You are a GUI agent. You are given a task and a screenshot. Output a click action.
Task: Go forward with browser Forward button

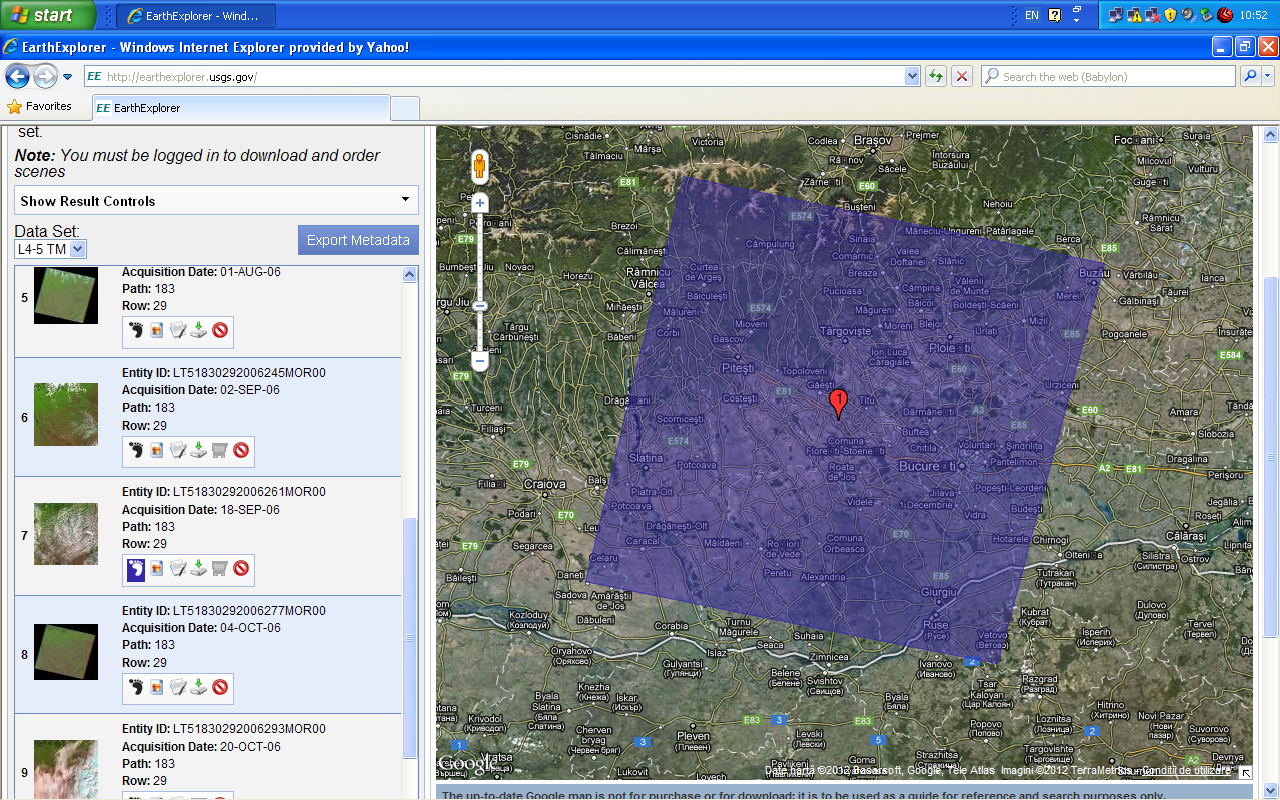(45, 76)
